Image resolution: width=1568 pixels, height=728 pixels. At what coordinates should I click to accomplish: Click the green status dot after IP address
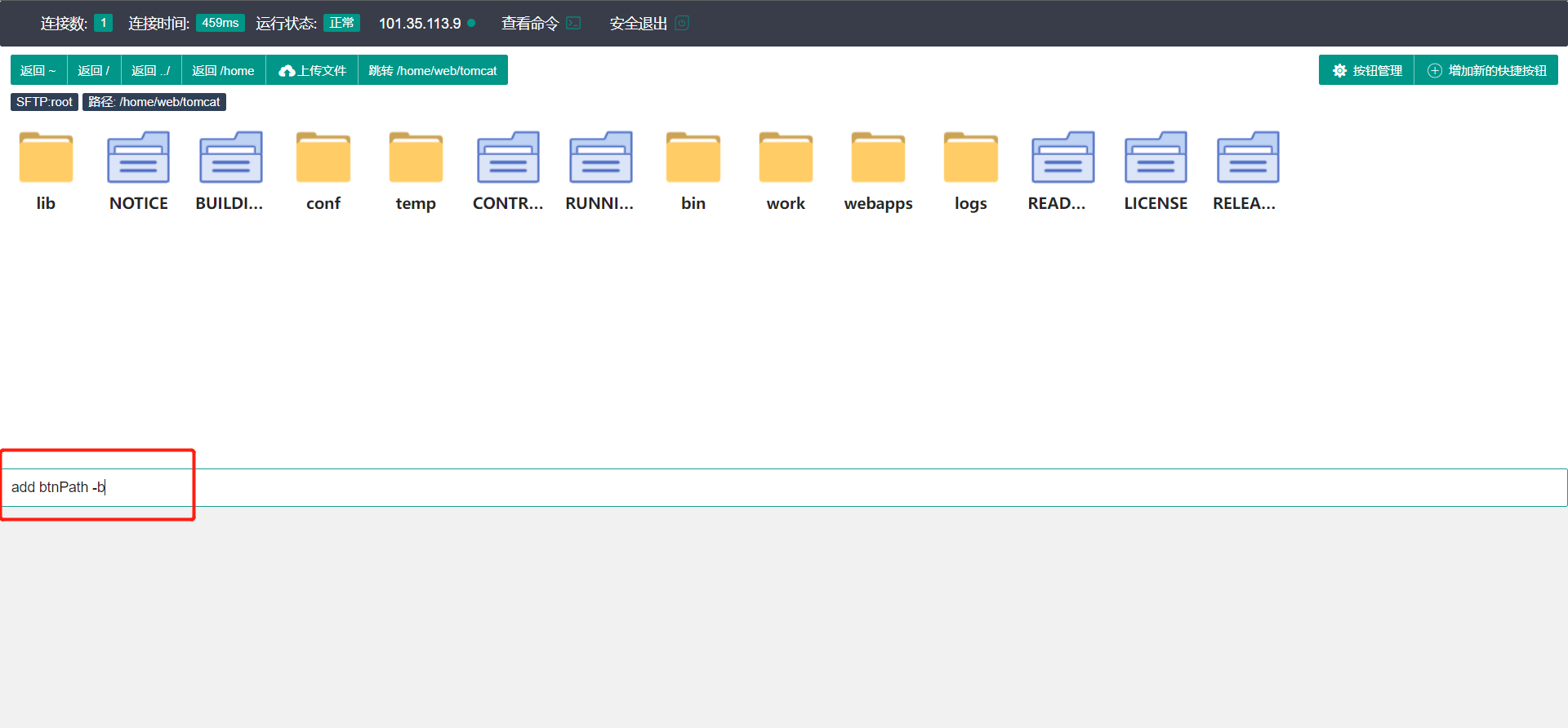[471, 23]
